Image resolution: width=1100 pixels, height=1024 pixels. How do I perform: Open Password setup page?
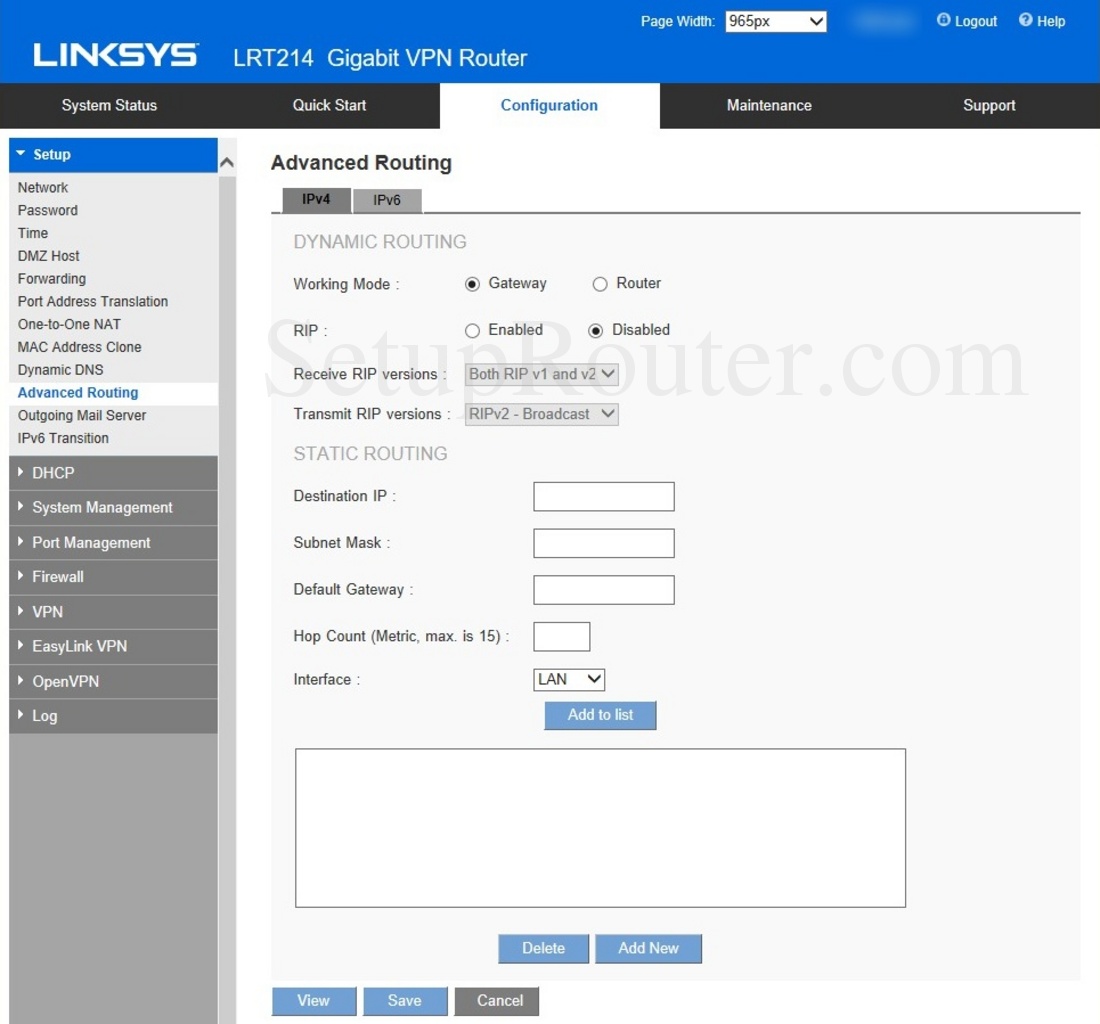48,210
